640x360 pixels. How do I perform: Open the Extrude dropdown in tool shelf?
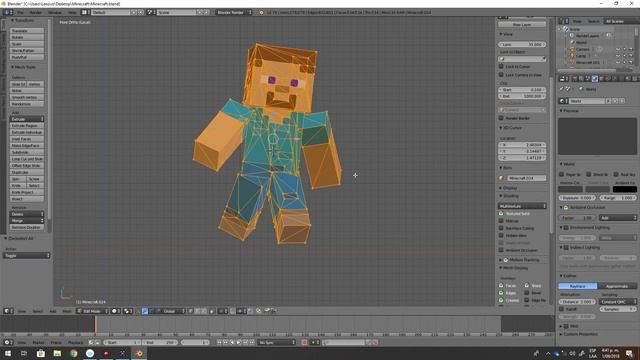click(27, 119)
